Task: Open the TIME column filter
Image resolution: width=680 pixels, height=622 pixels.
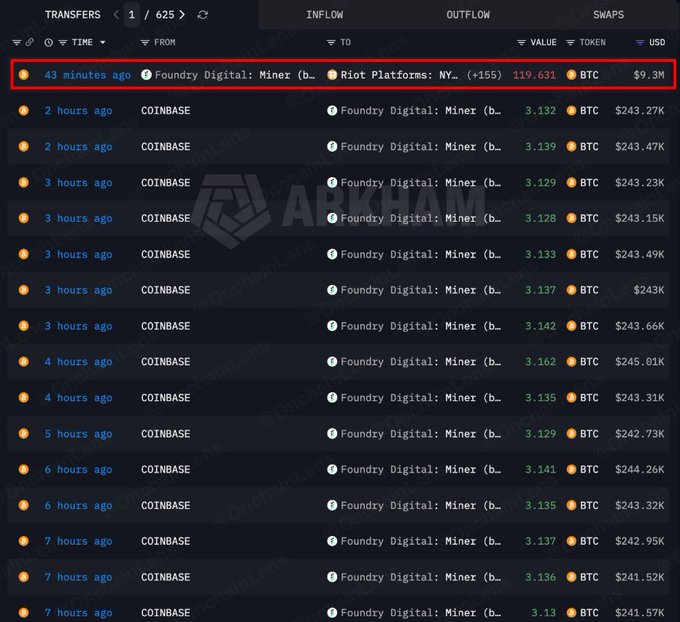Action: (63, 43)
